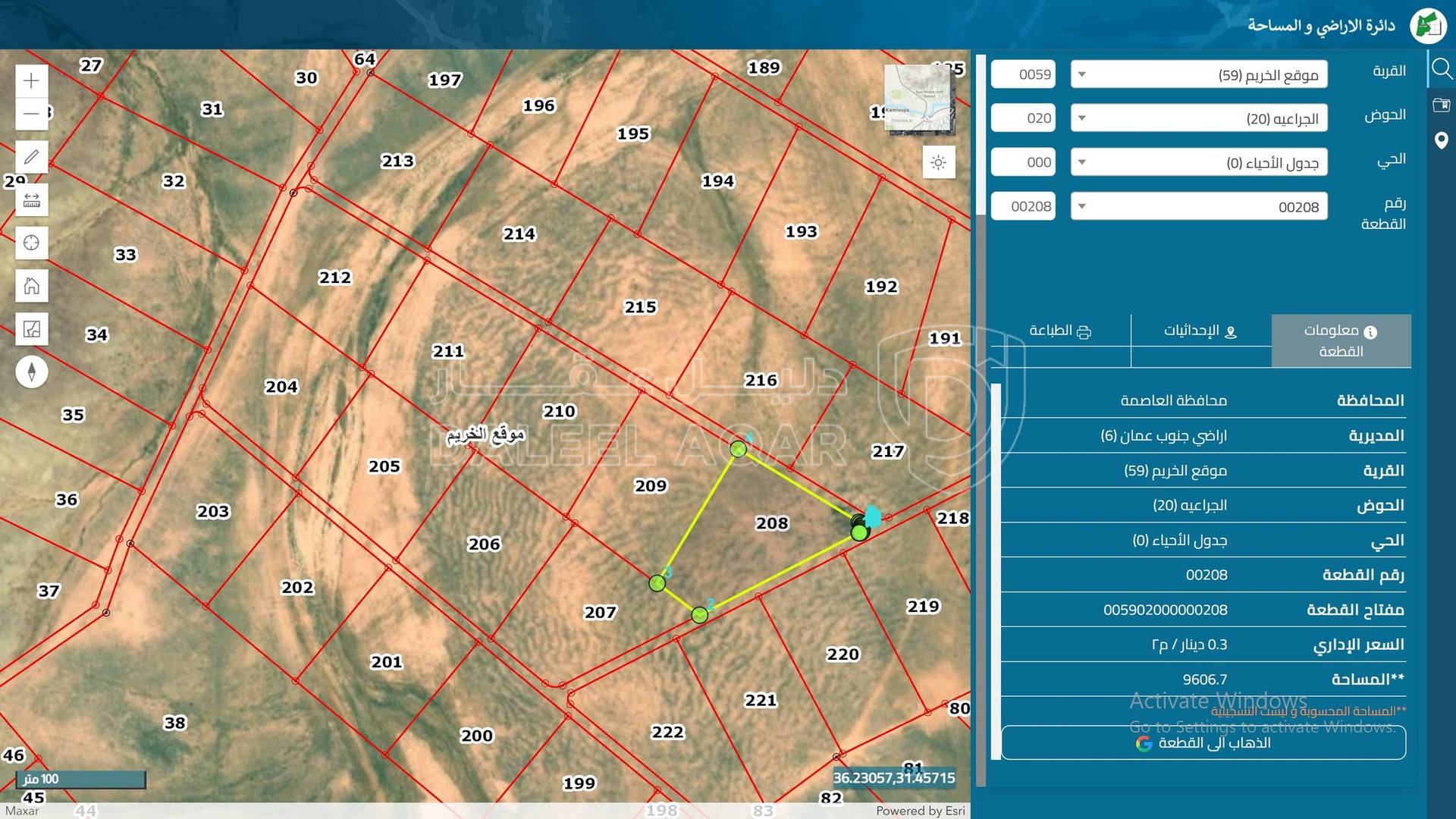The height and width of the screenshot is (819, 1456).
Task: Open the search magnifier in sidebar
Action: click(x=1441, y=69)
